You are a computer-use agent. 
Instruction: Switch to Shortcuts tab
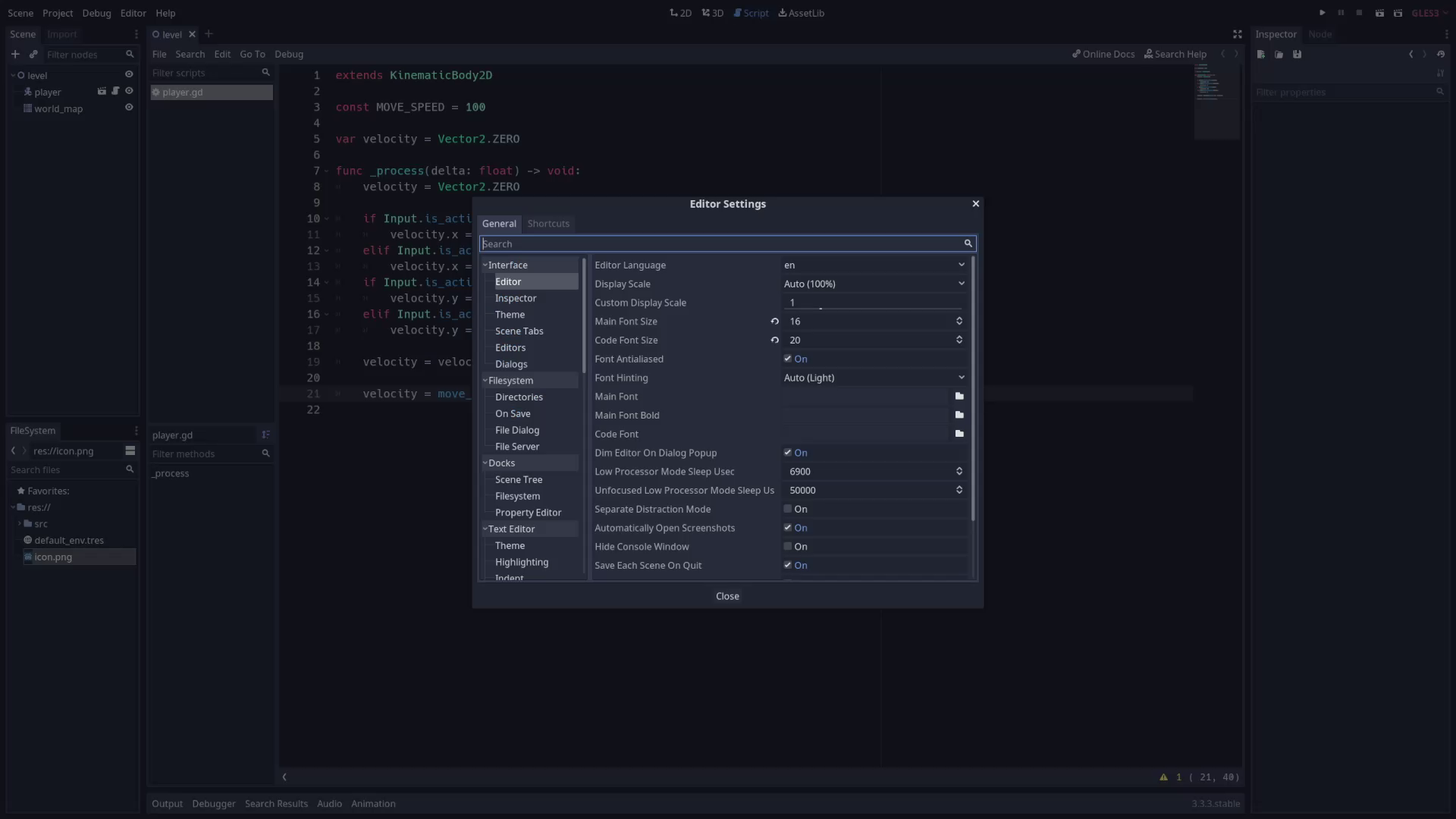[548, 224]
